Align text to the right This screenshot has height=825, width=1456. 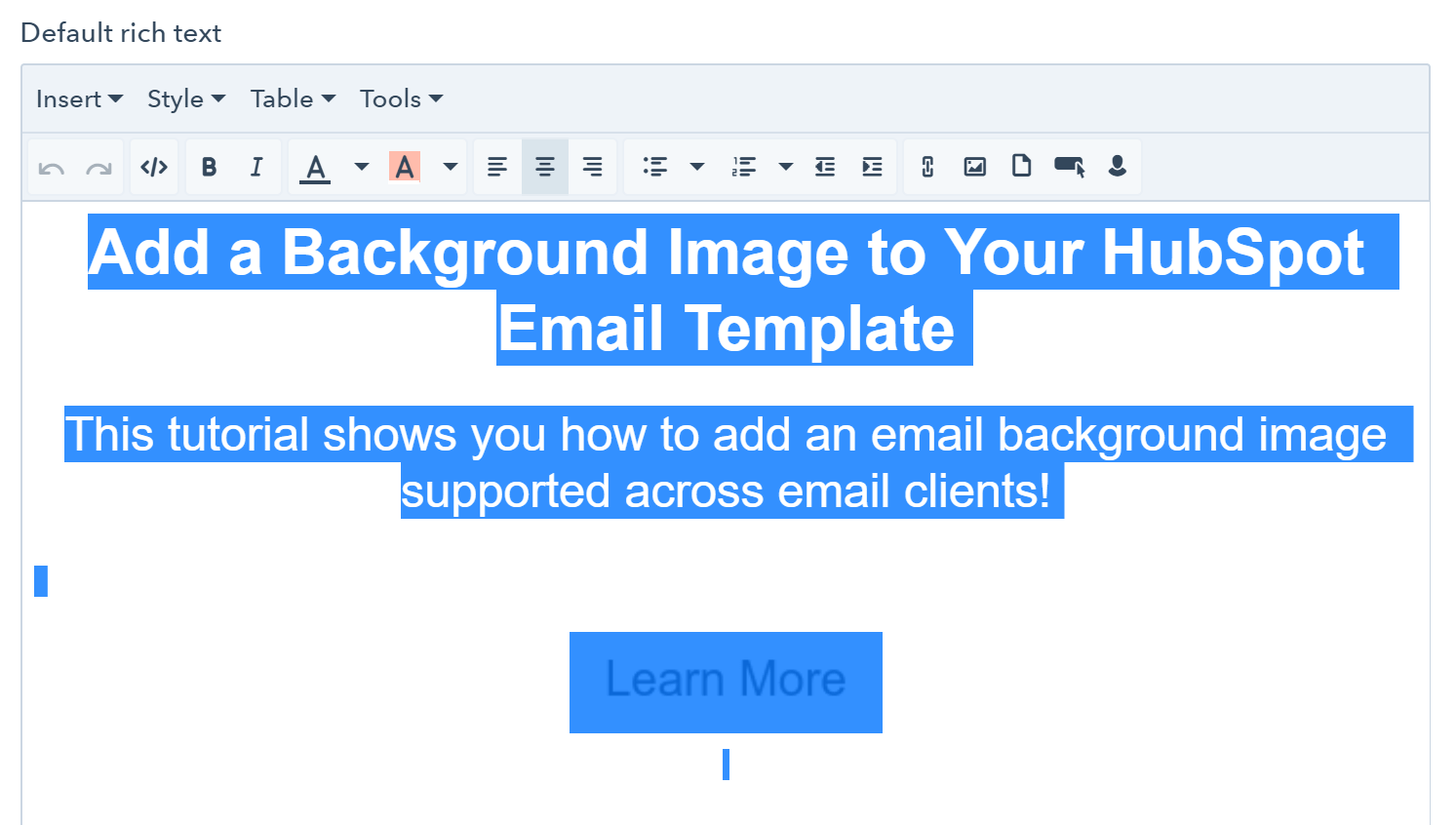592,167
